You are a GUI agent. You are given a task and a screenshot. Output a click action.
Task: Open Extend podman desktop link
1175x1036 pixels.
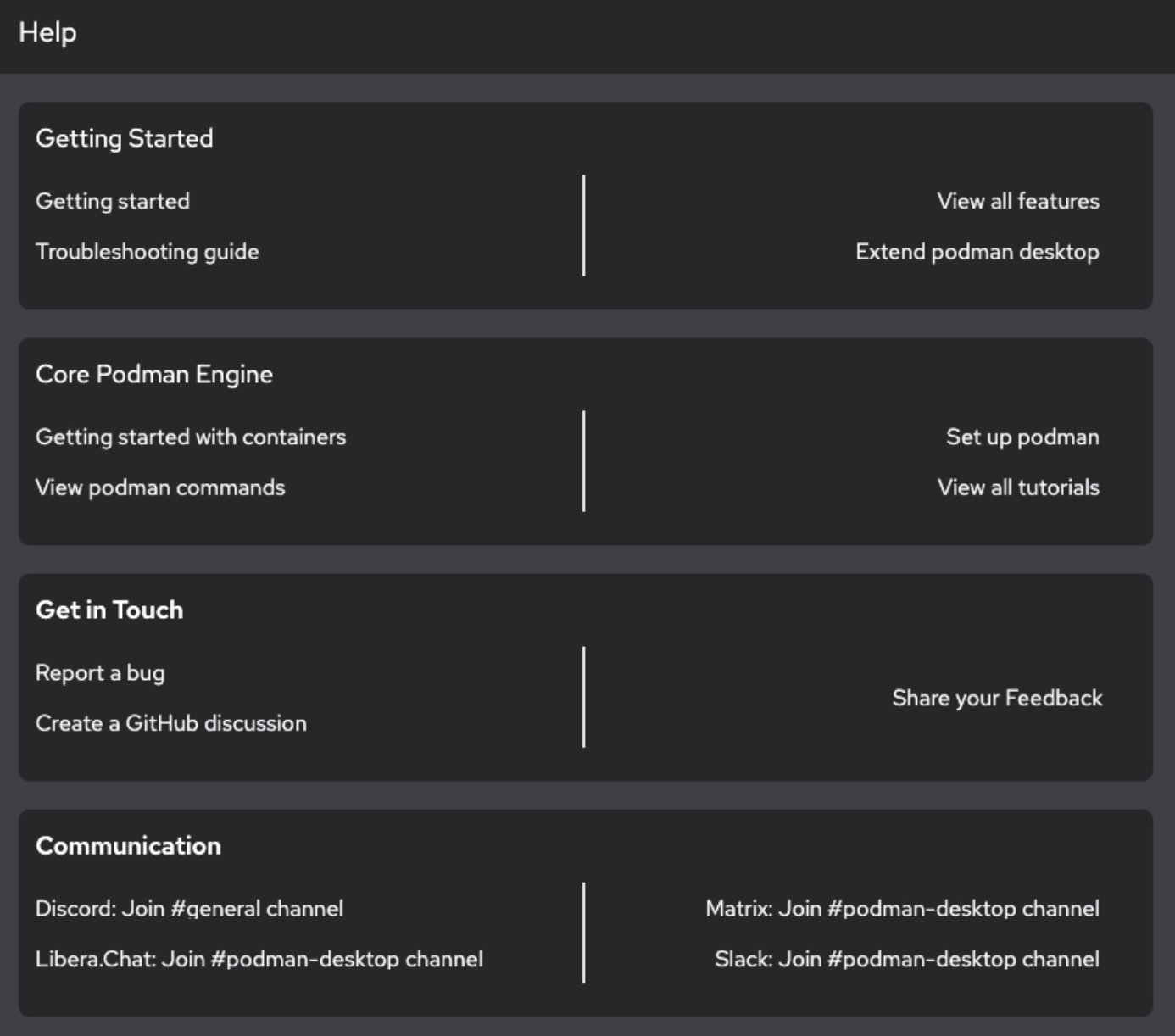point(977,252)
